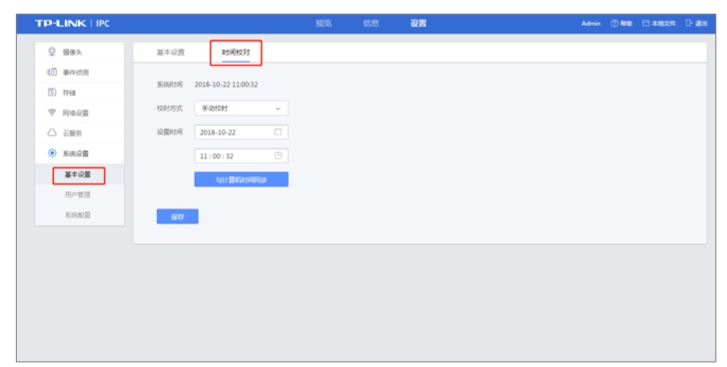
Task: Click the 系统时间 label
Action: [170, 84]
